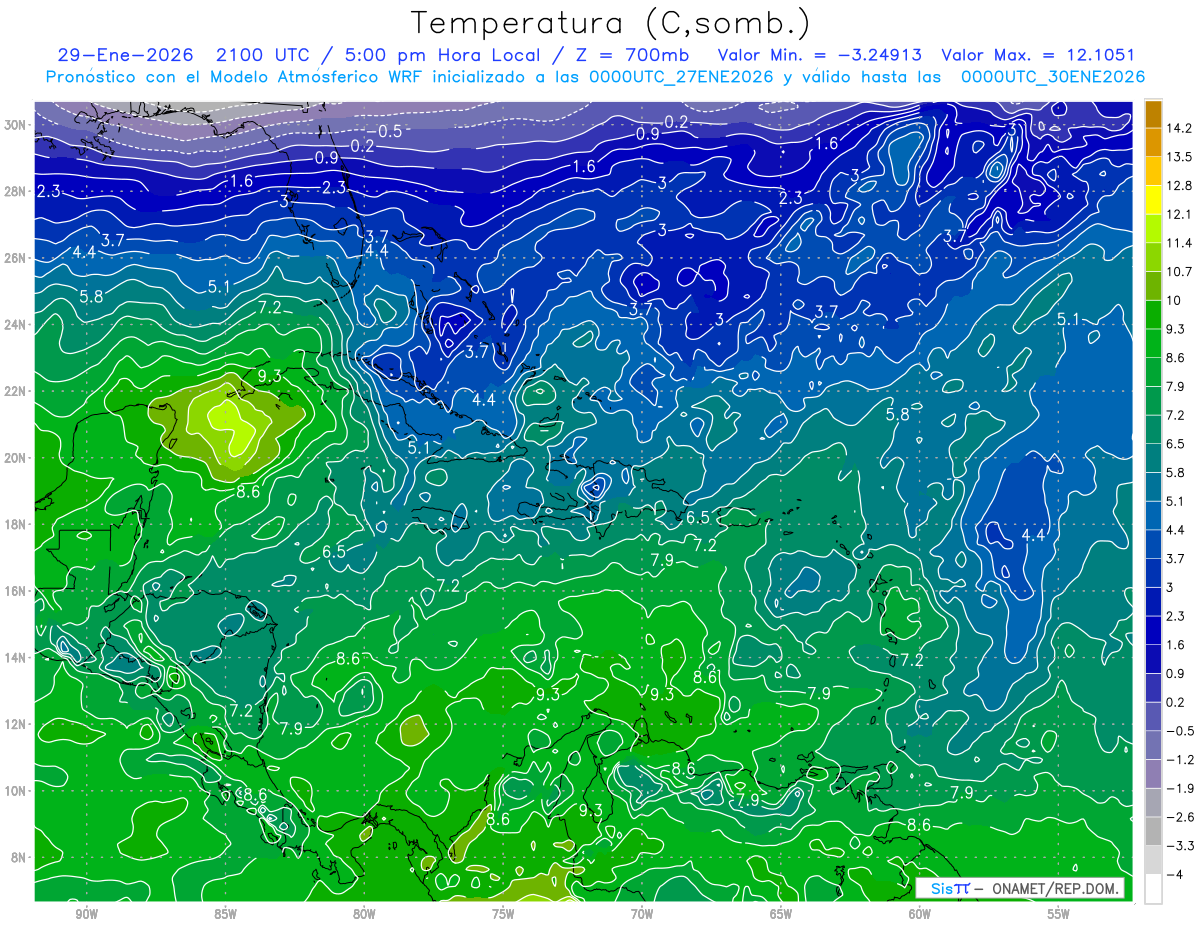Image resolution: width=1200 pixels, height=927 pixels.
Task: Click the '13.5' colorbar label
Action: tap(1177, 157)
